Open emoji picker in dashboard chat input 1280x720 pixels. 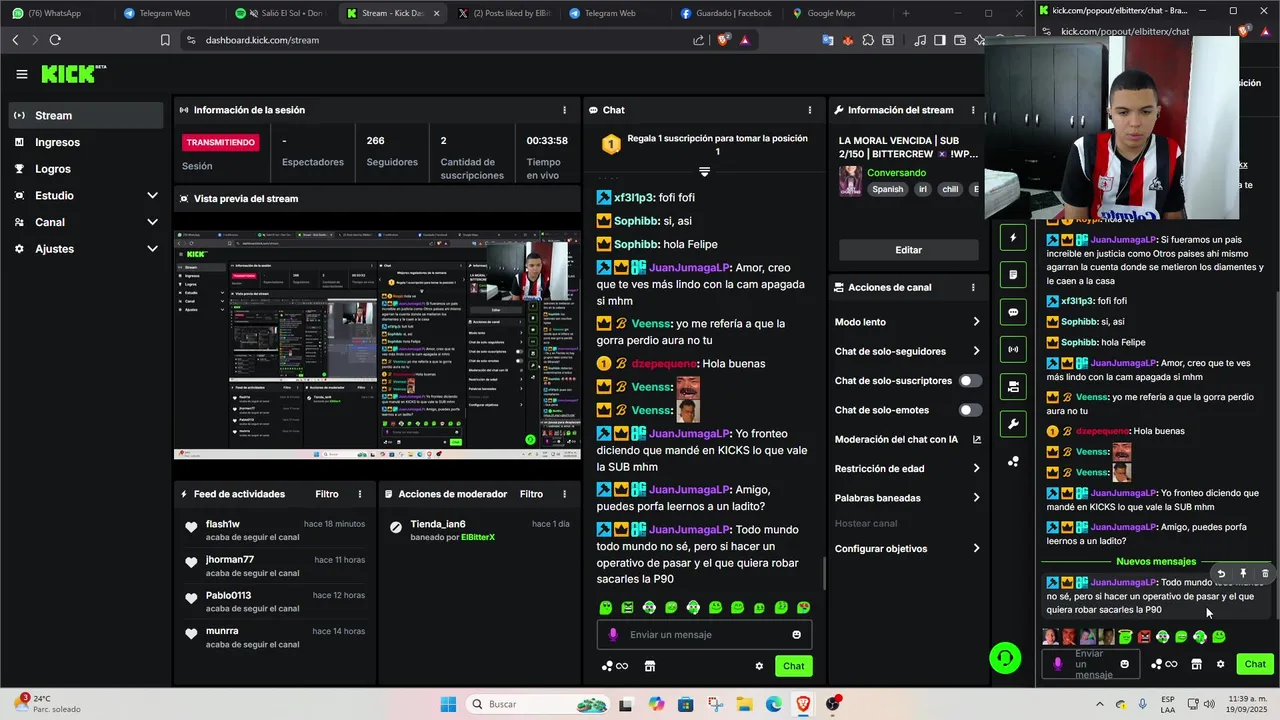(x=796, y=635)
